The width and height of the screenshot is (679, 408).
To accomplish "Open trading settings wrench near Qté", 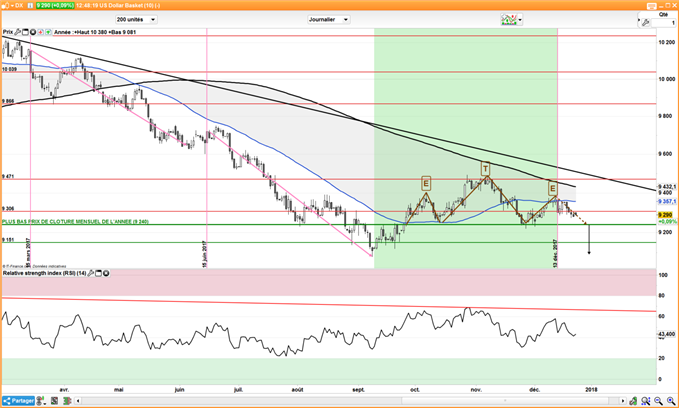I will coord(646,23).
